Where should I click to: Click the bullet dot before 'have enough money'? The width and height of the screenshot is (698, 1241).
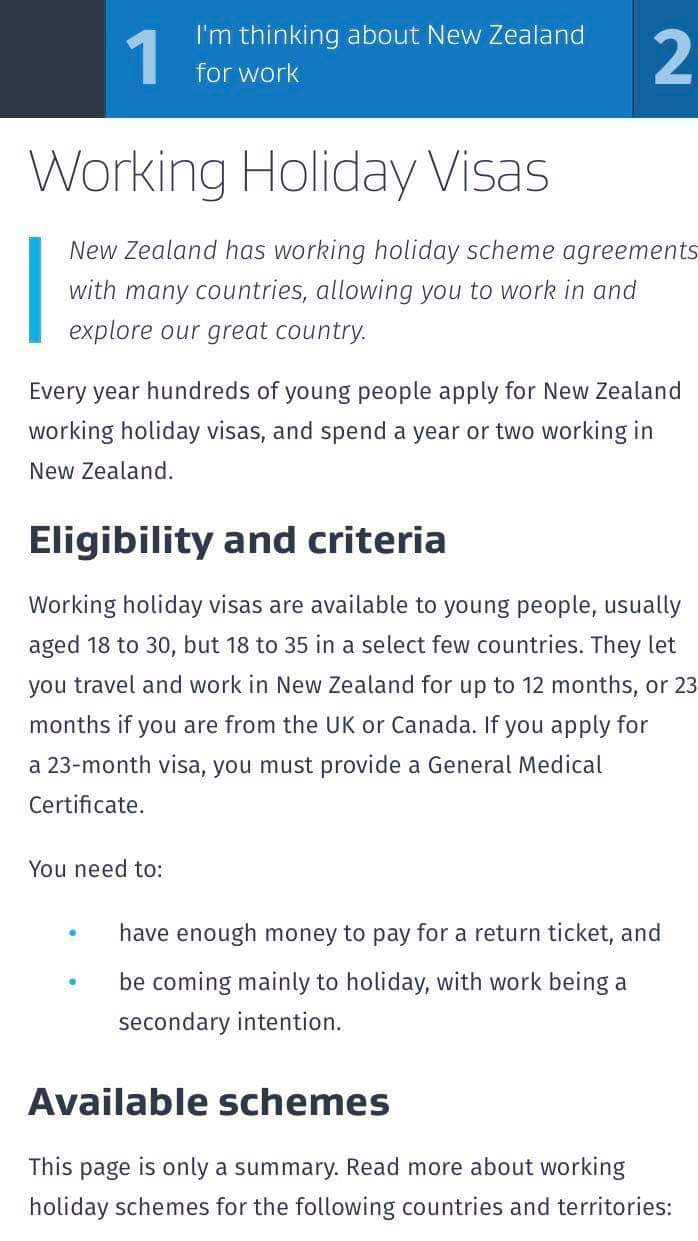point(73,934)
